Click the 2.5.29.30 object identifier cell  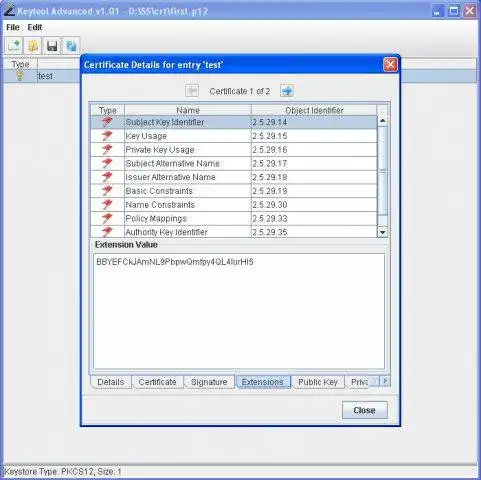pos(314,204)
